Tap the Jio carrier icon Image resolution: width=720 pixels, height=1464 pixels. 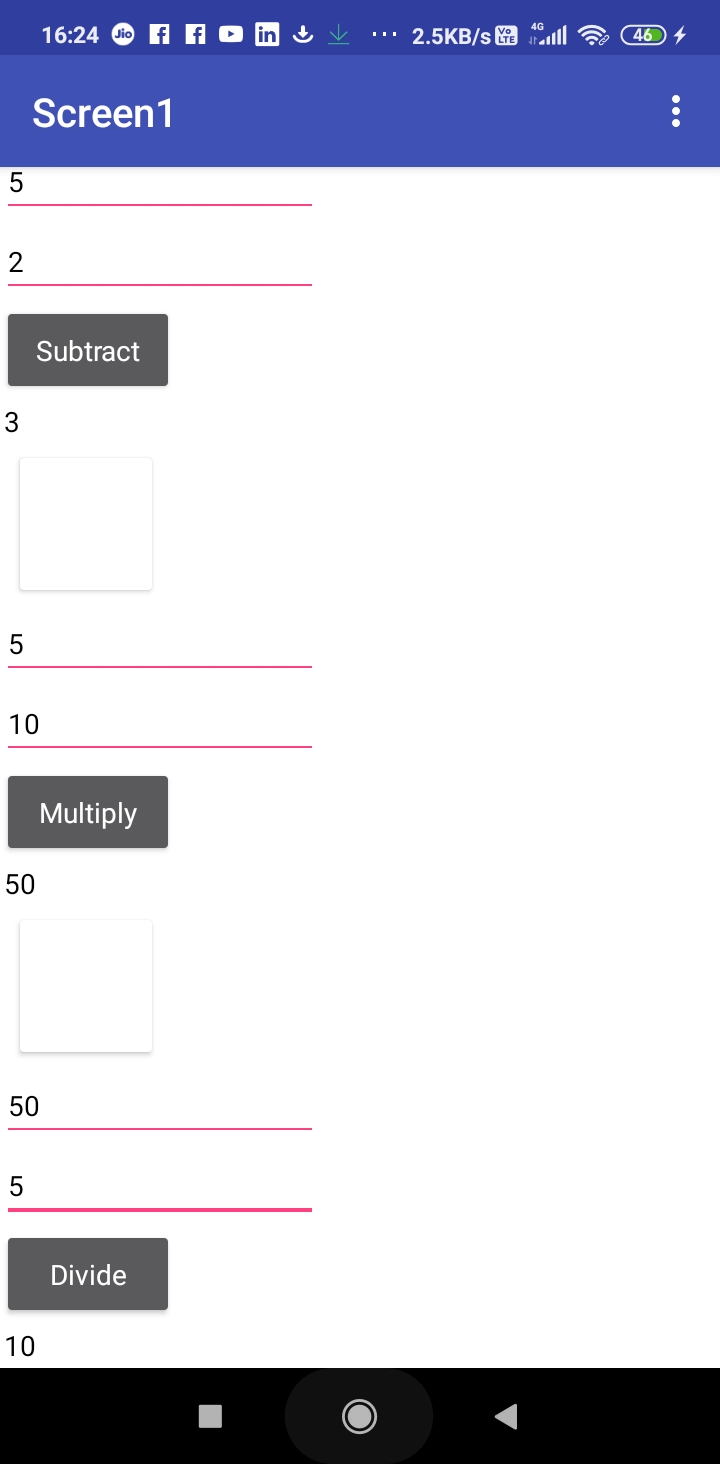[124, 35]
